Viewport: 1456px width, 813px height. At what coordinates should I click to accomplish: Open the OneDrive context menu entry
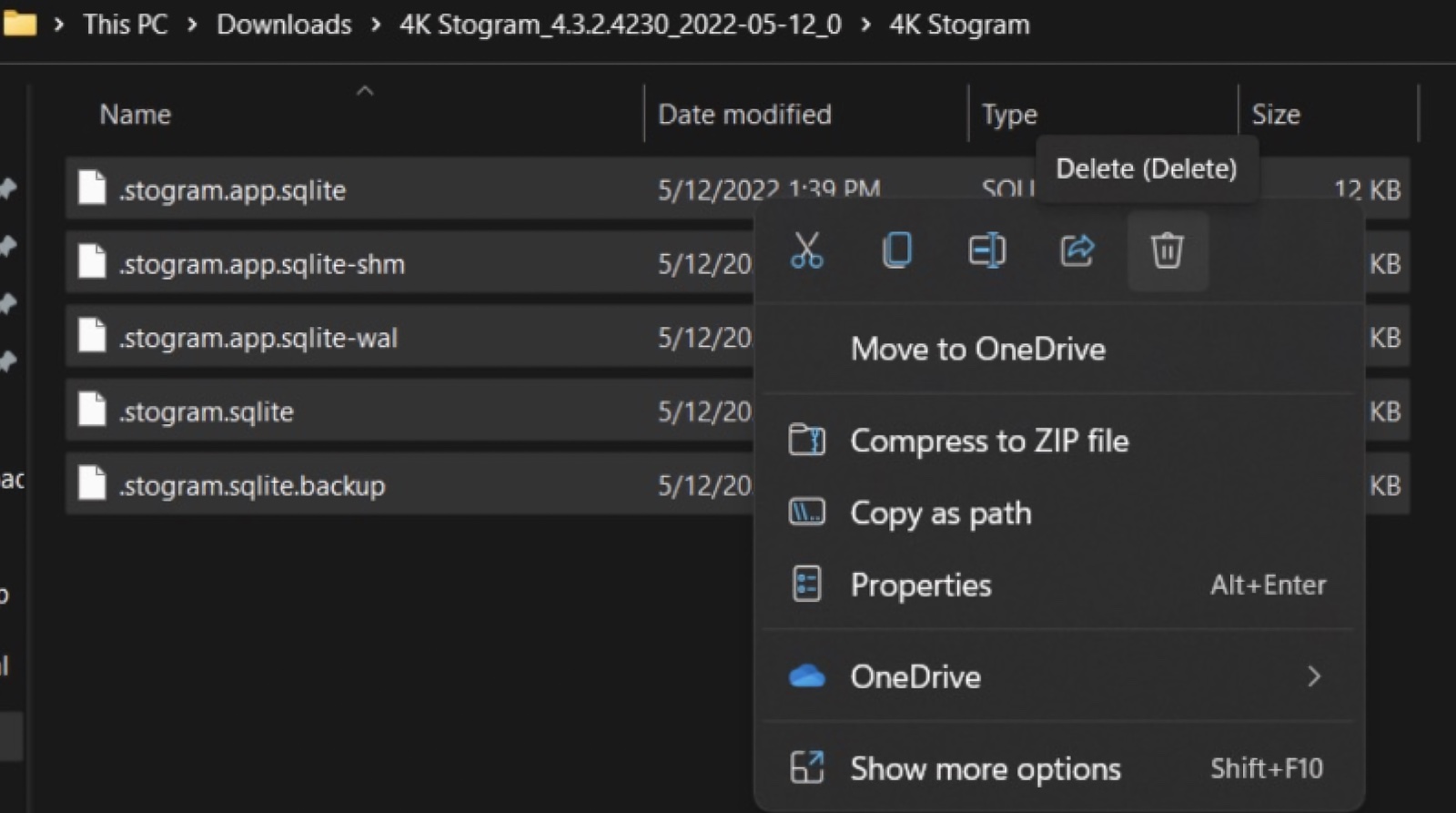point(1058,676)
